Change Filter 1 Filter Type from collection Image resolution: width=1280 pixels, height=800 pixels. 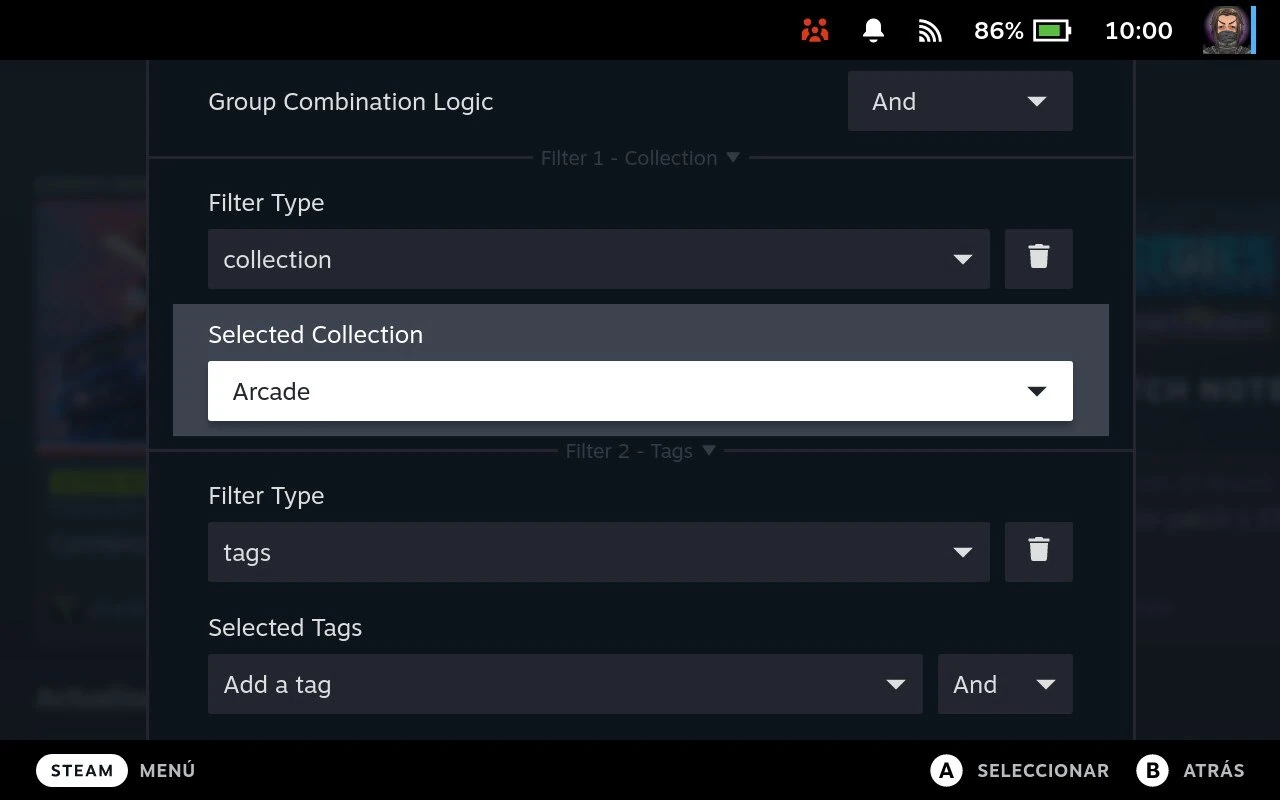pyautogui.click(x=597, y=258)
